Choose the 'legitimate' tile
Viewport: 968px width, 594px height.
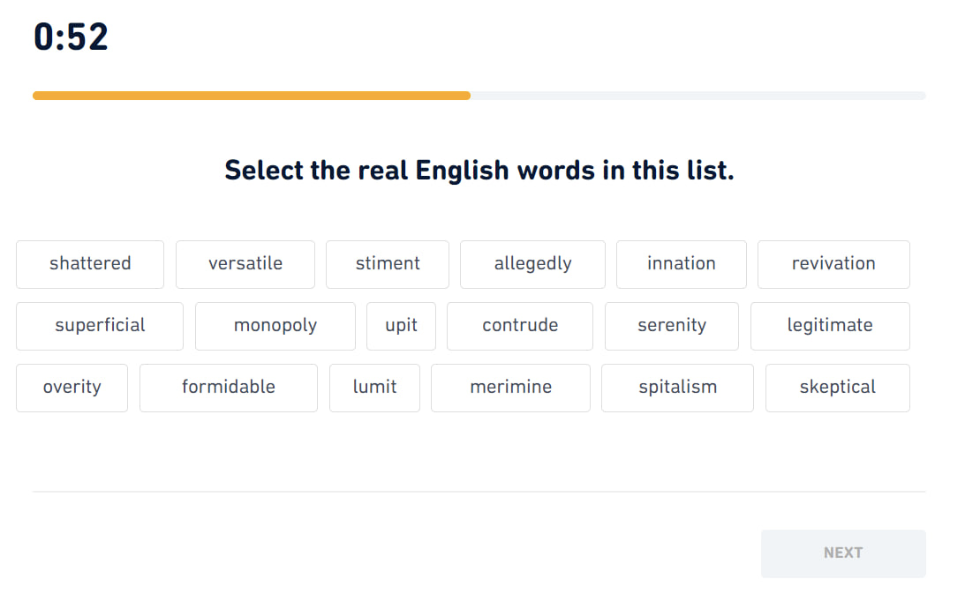[830, 326]
